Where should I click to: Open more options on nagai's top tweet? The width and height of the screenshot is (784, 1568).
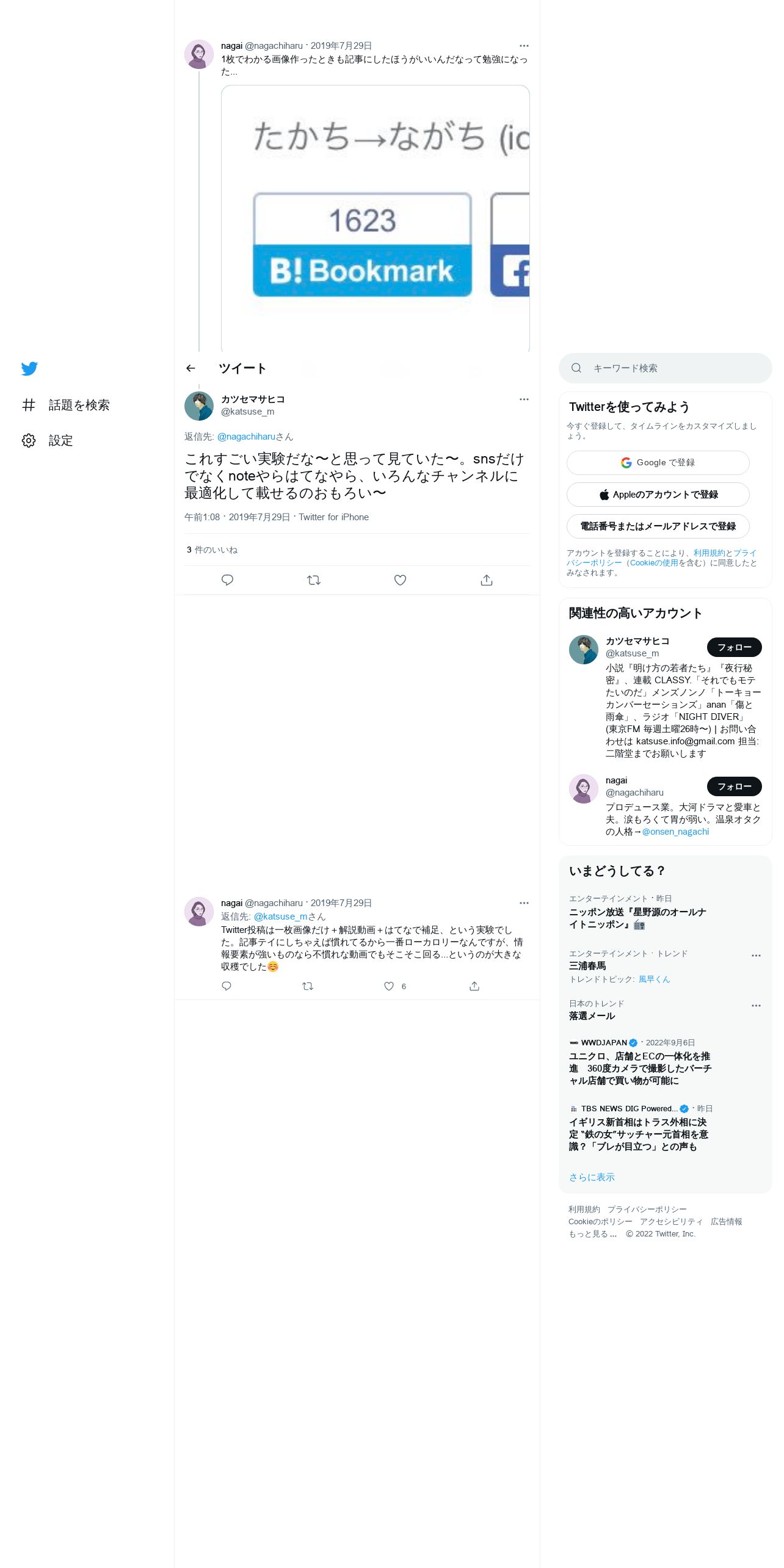click(x=524, y=46)
